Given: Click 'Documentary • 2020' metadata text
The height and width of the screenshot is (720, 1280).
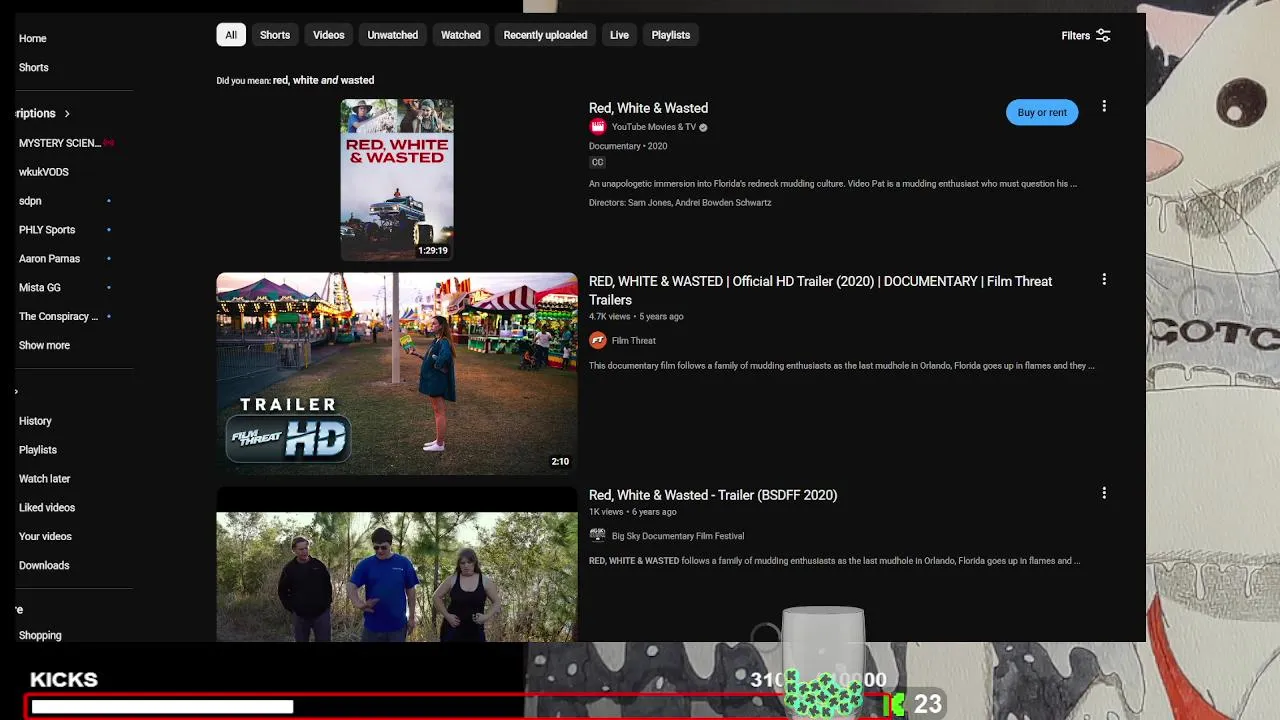Looking at the screenshot, I should click(x=628, y=146).
